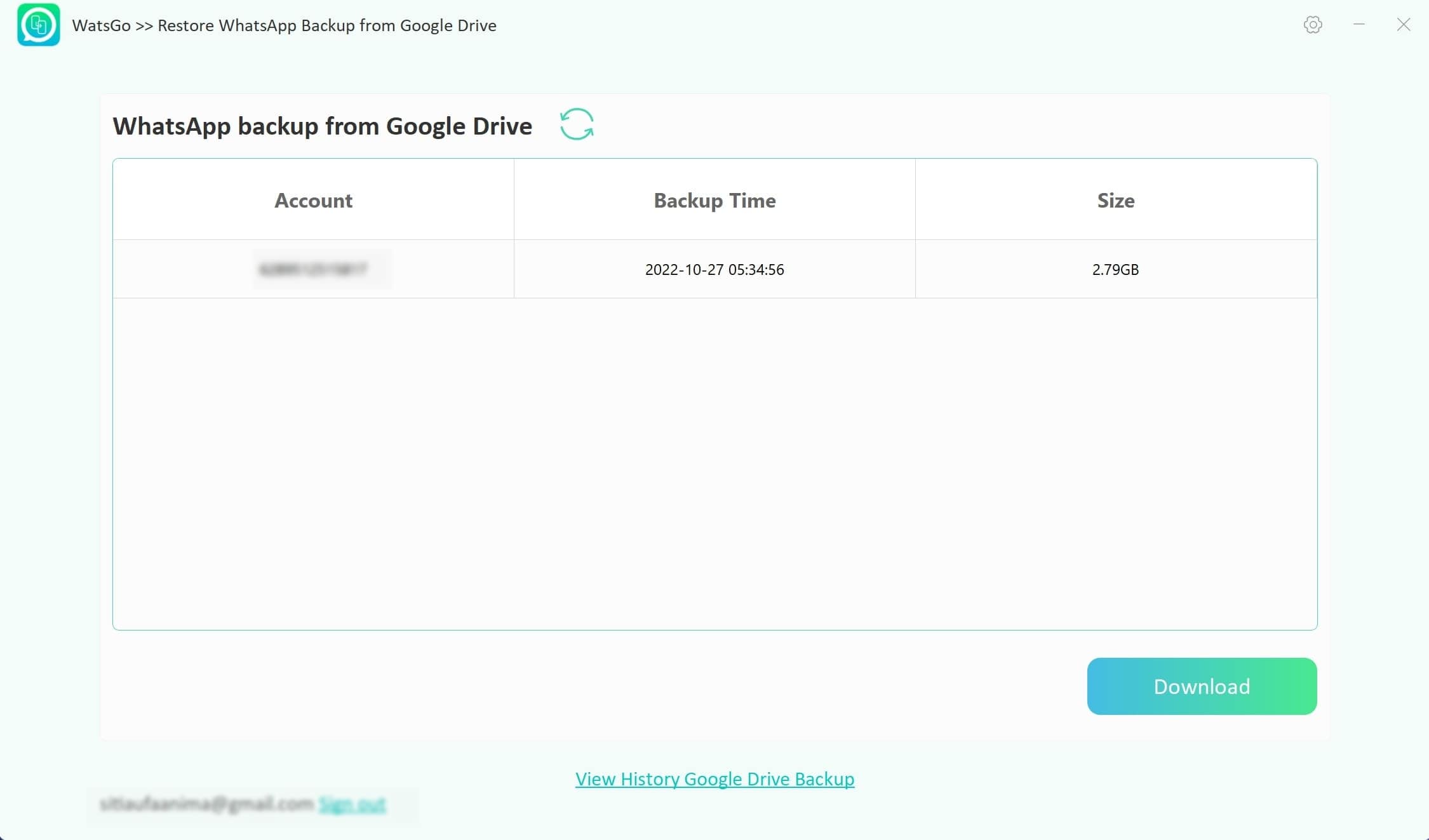This screenshot has width=1429, height=840.
Task: Sign out of the Google account
Action: [352, 804]
